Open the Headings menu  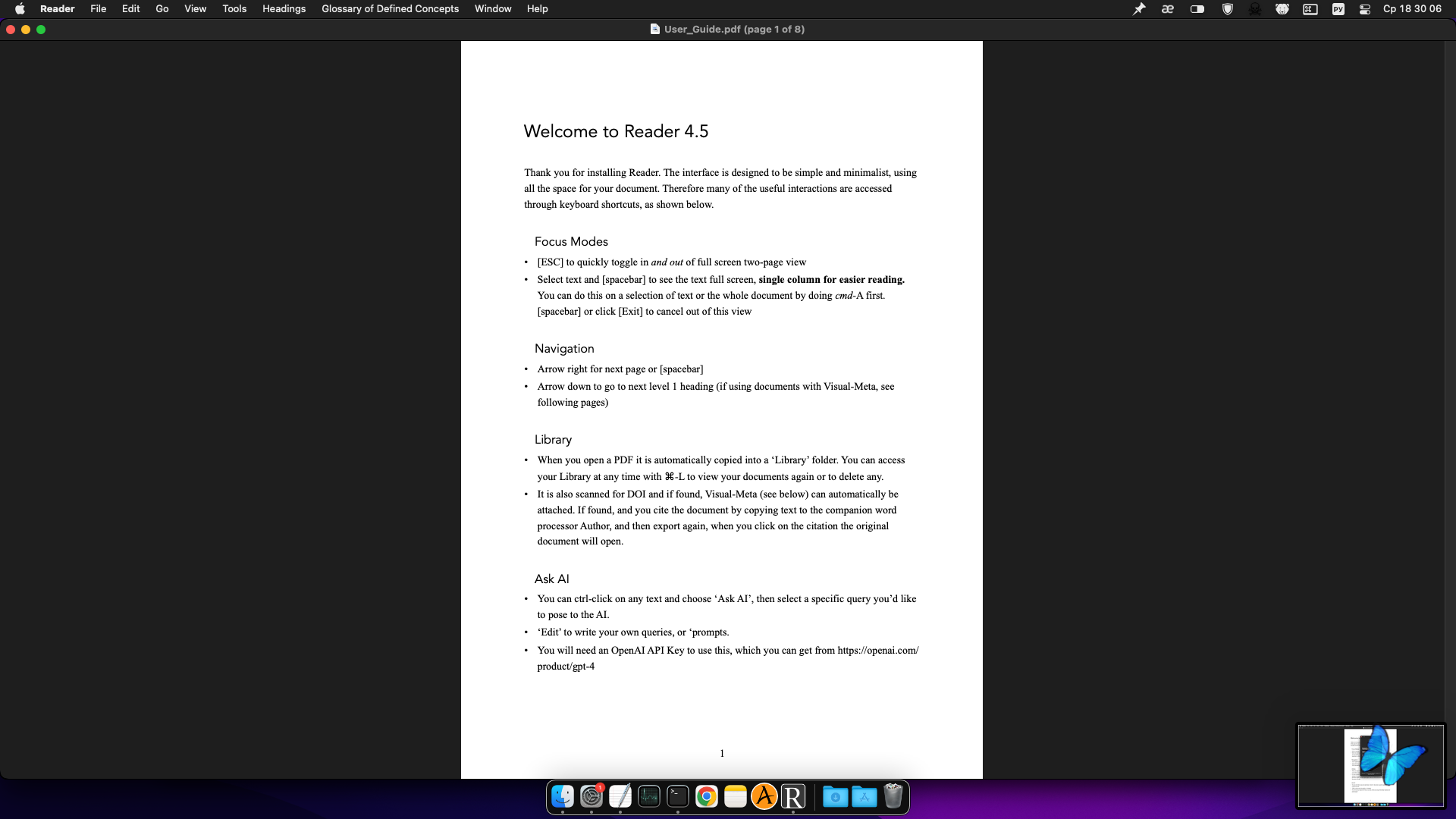tap(284, 9)
